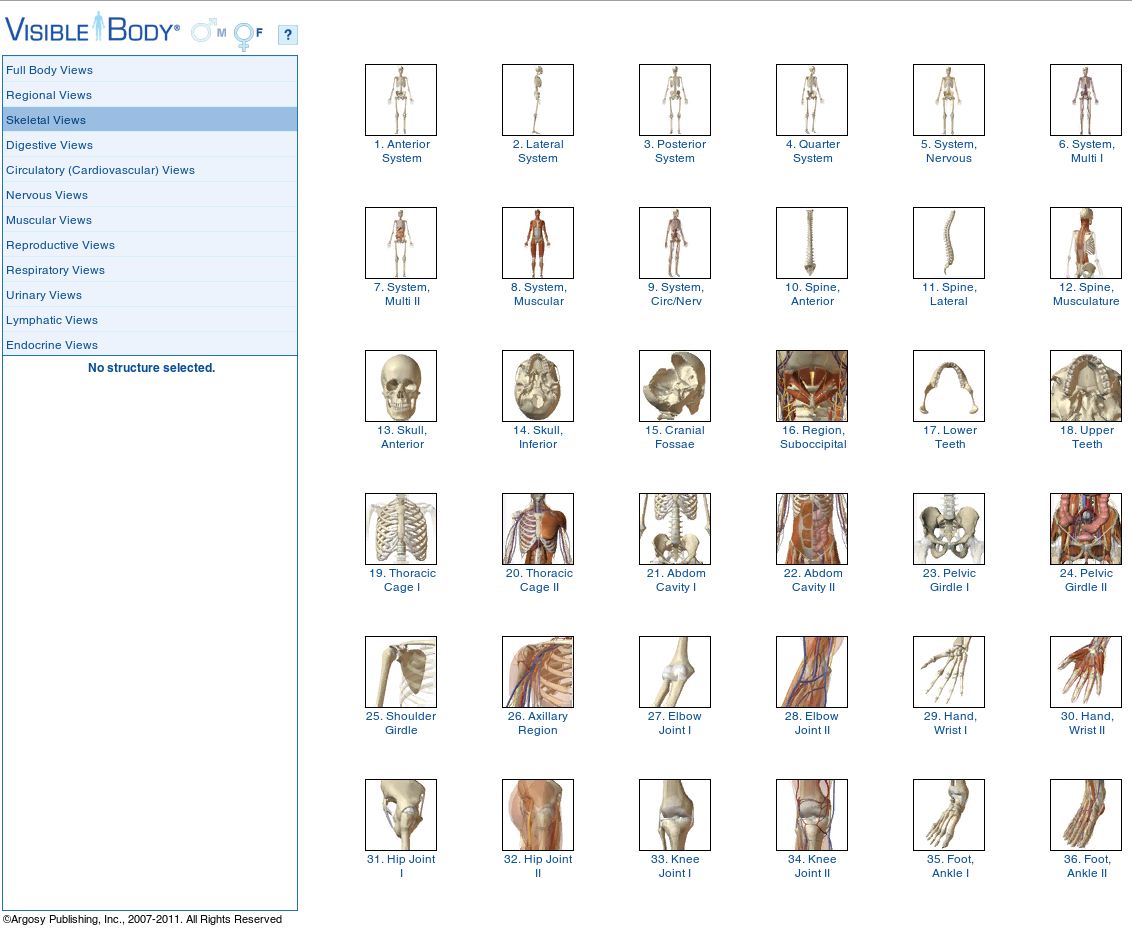Open the Foot, Ankle II view
The height and width of the screenshot is (931, 1132).
pos(1085,814)
